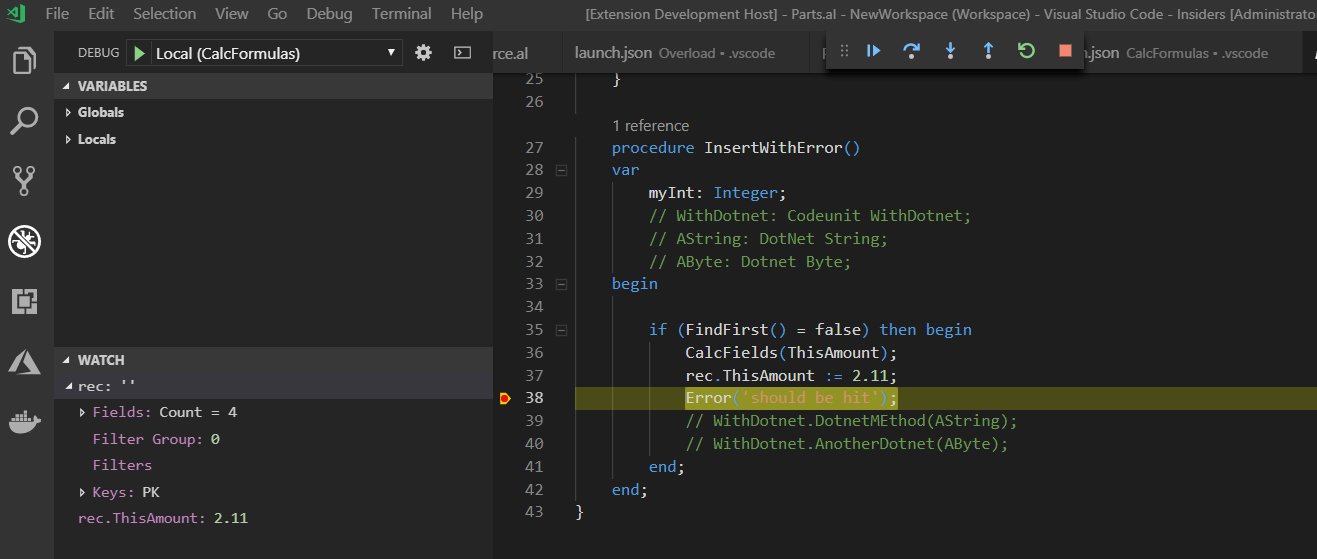Open the Terminal menu
The image size is (1317, 559).
(402, 14)
